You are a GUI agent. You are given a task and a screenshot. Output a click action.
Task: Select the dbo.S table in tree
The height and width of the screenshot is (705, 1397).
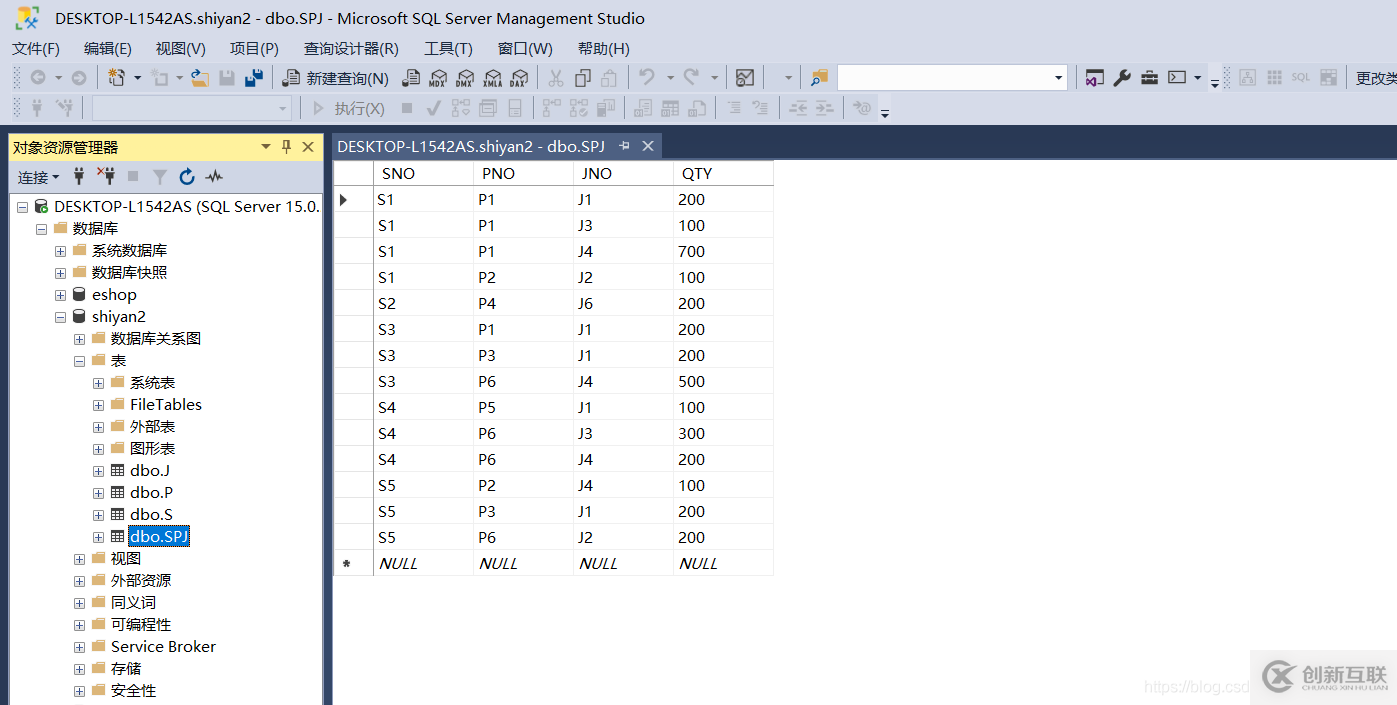(151, 514)
